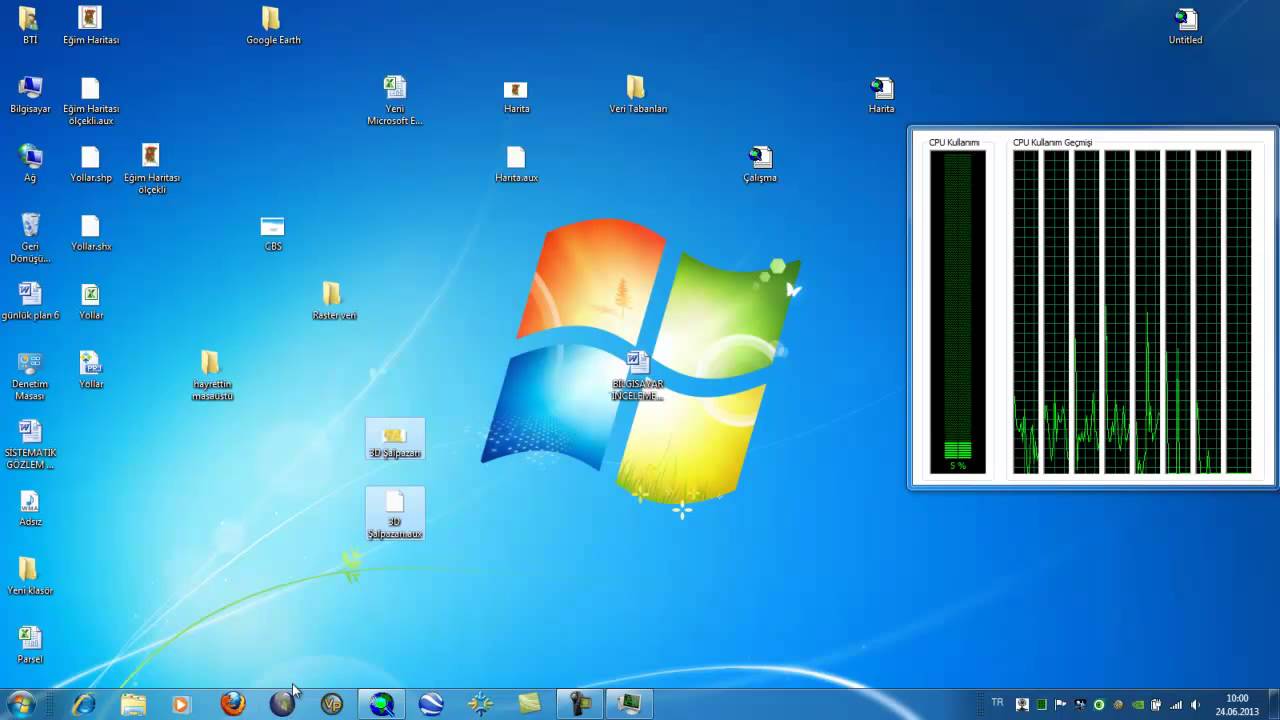Select the Yollar.shx file icon
Image resolution: width=1280 pixels, height=720 pixels.
pos(91,233)
